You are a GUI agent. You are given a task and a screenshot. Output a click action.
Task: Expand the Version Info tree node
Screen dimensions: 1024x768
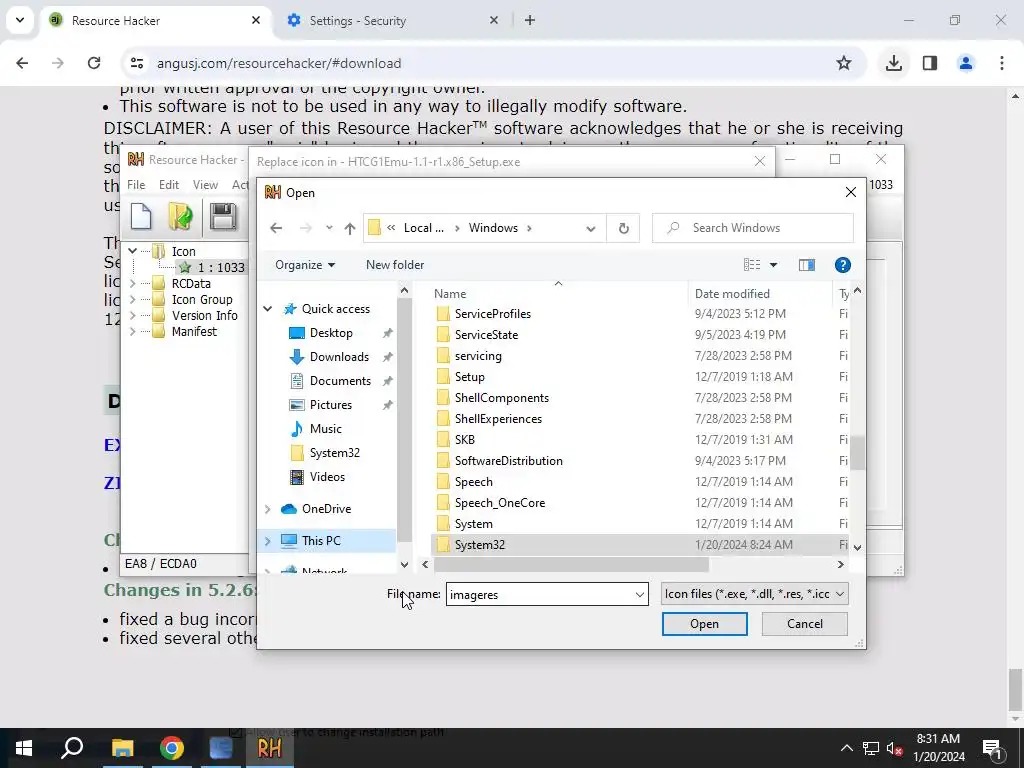[133, 315]
